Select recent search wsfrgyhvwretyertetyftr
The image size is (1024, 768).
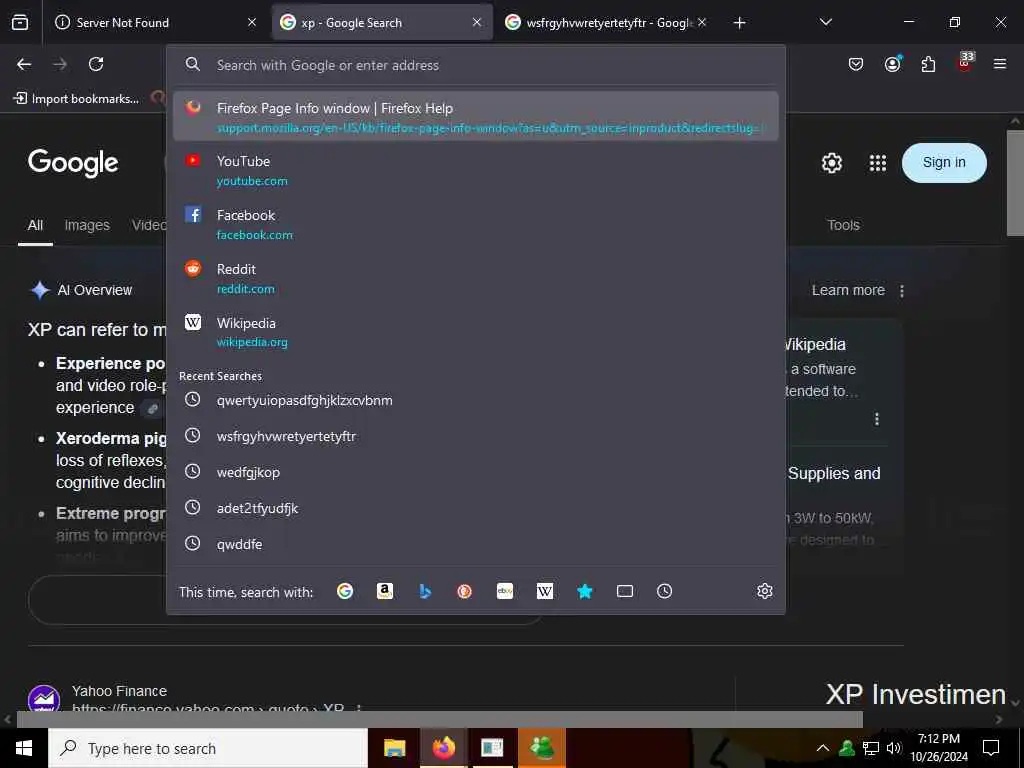tap(475, 436)
